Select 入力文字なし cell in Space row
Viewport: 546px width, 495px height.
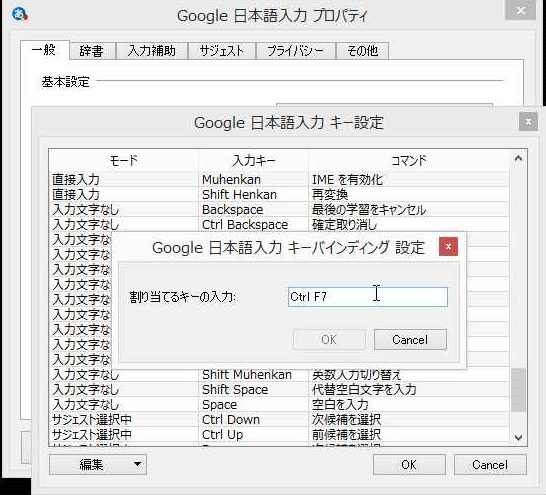coord(124,404)
